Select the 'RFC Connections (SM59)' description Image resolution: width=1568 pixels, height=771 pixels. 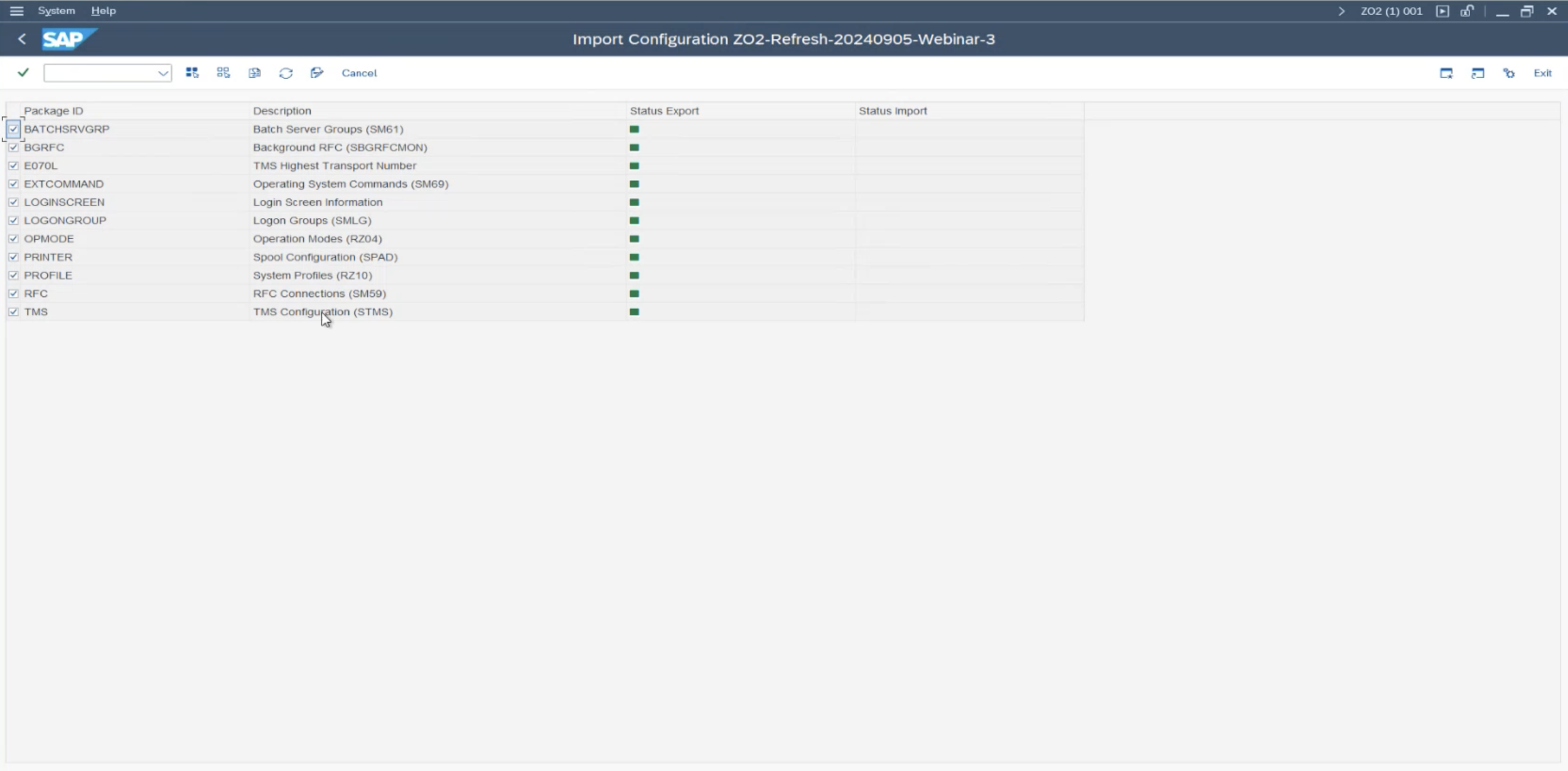coord(320,293)
